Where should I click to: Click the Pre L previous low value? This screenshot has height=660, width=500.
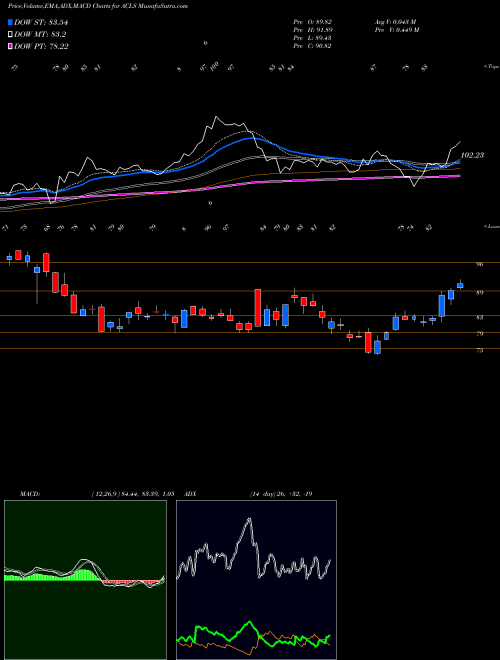[x=312, y=38]
